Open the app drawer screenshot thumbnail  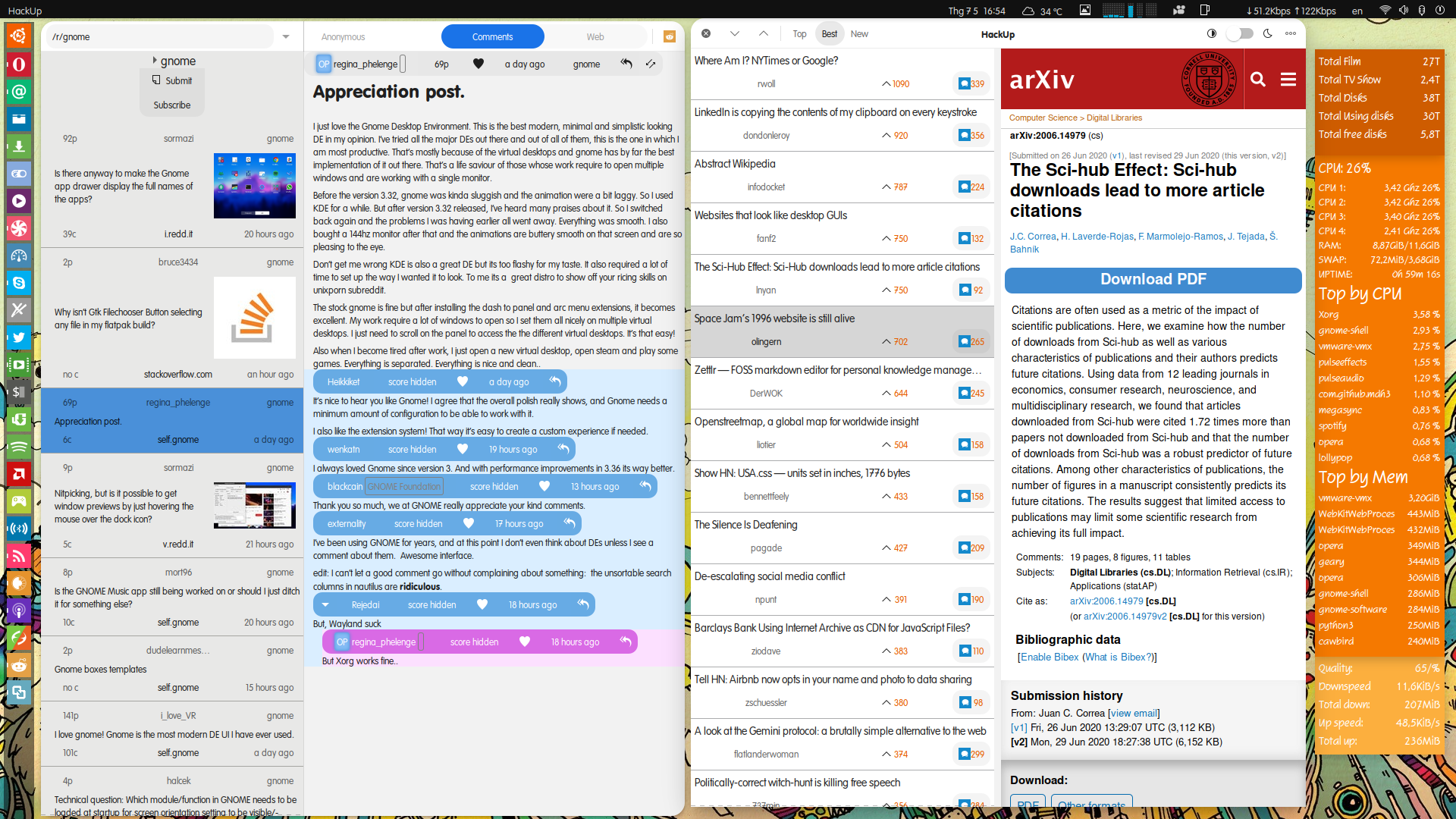coord(255,186)
